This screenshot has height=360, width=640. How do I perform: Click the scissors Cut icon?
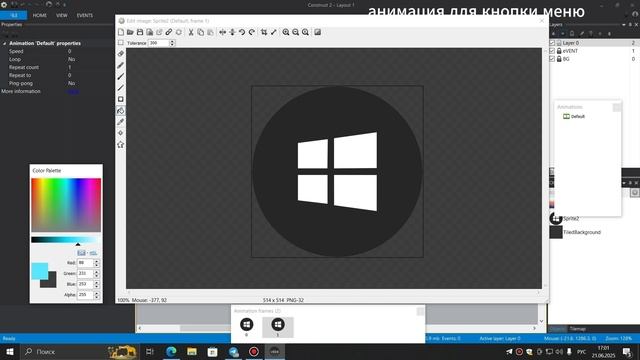pos(191,32)
